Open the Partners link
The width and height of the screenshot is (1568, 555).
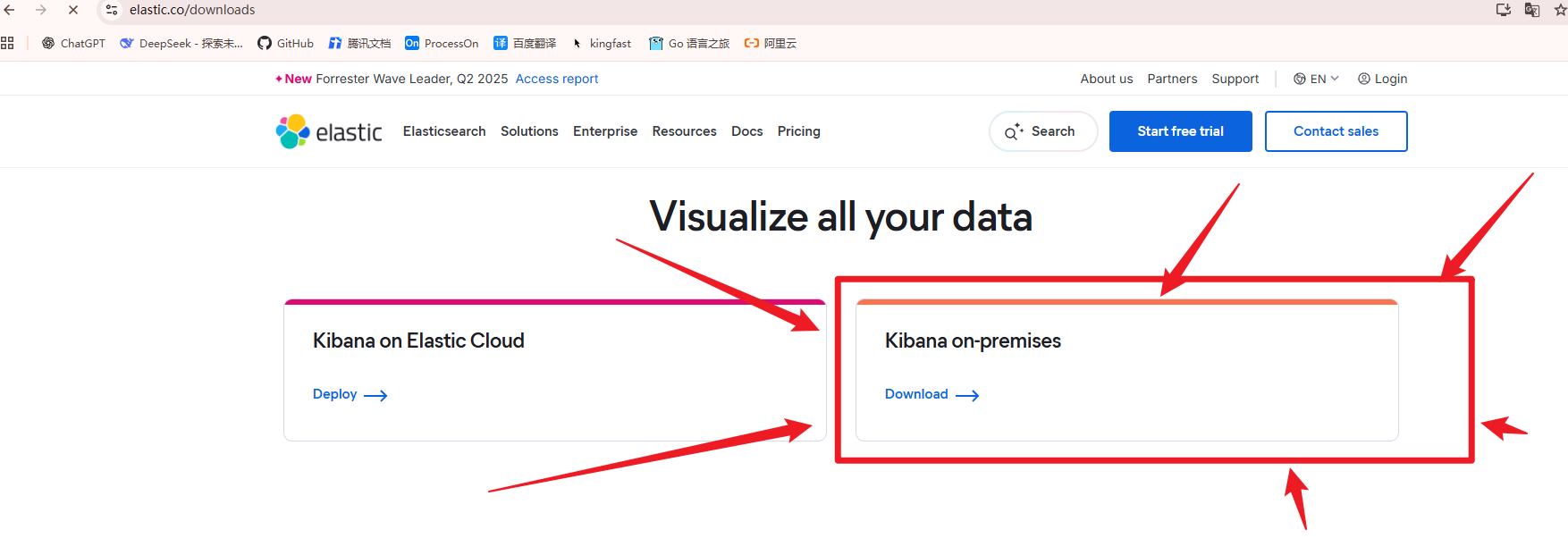point(1172,79)
